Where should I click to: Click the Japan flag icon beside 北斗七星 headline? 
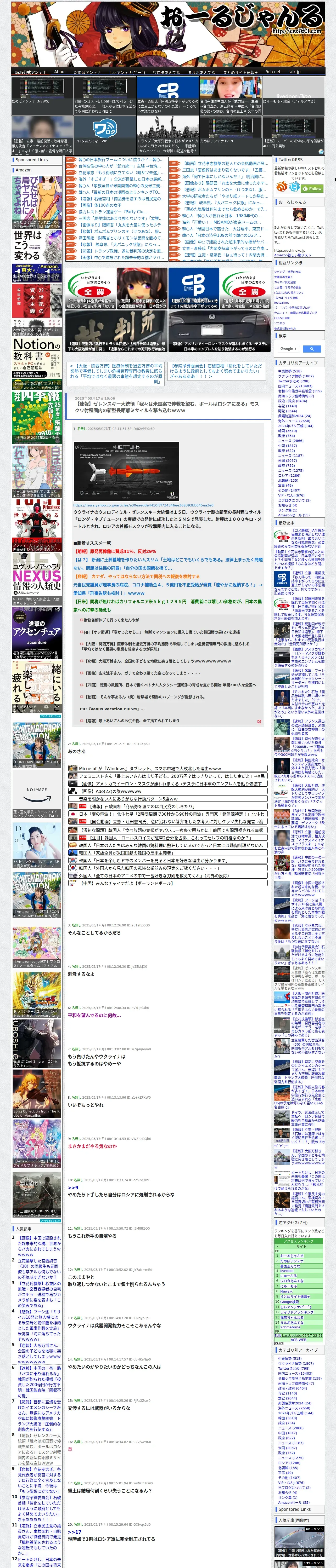pyautogui.click(x=73, y=814)
